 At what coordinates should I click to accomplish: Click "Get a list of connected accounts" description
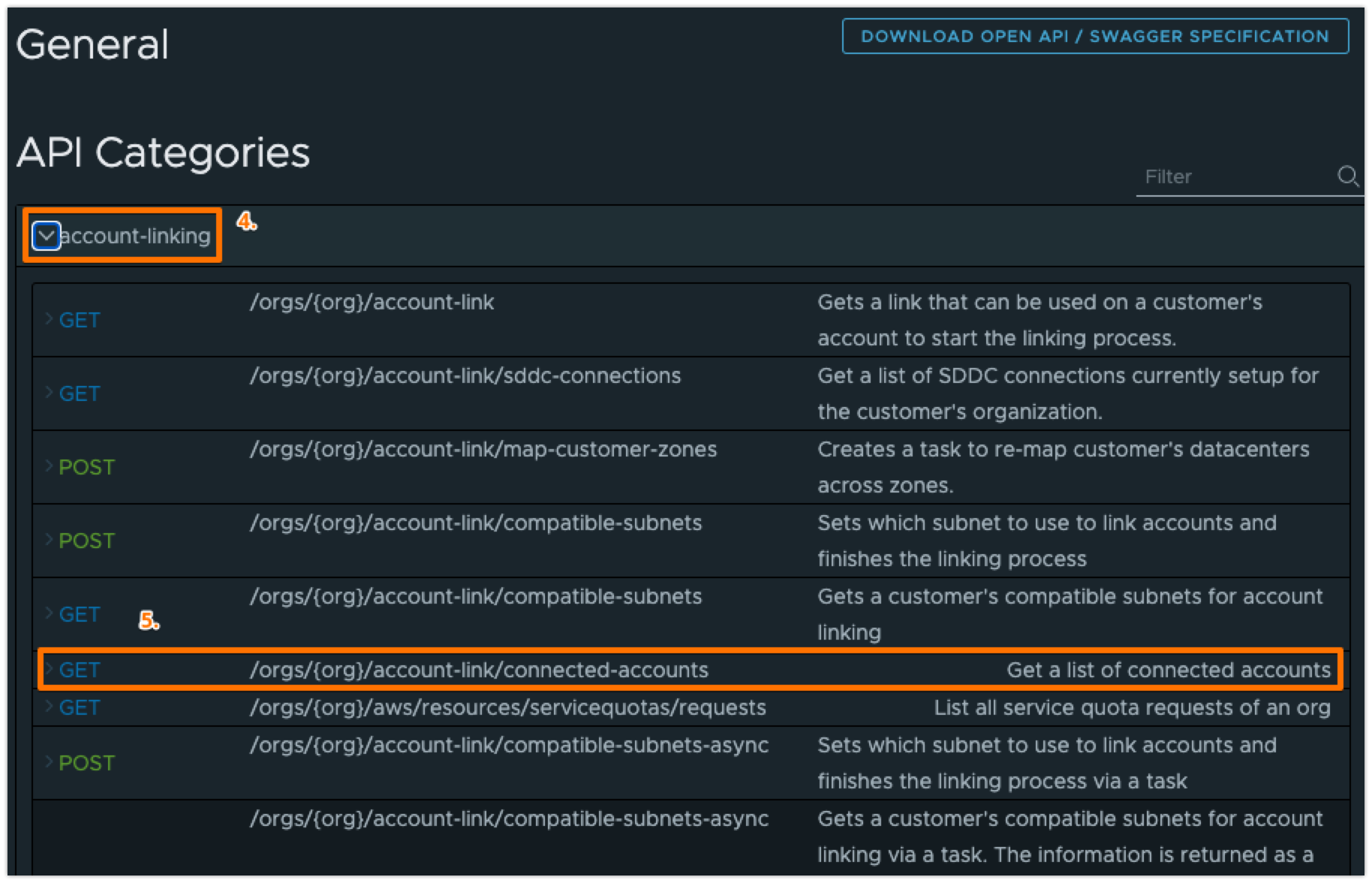click(x=1168, y=670)
